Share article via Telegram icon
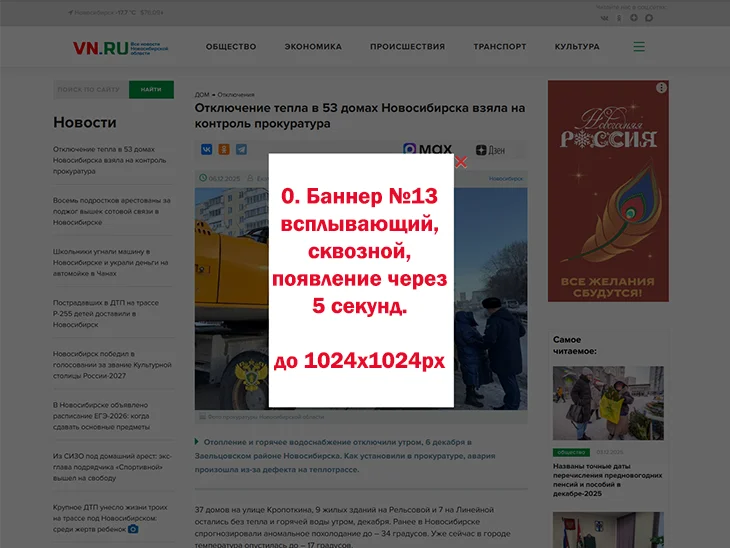This screenshot has width=730, height=548. (241, 149)
